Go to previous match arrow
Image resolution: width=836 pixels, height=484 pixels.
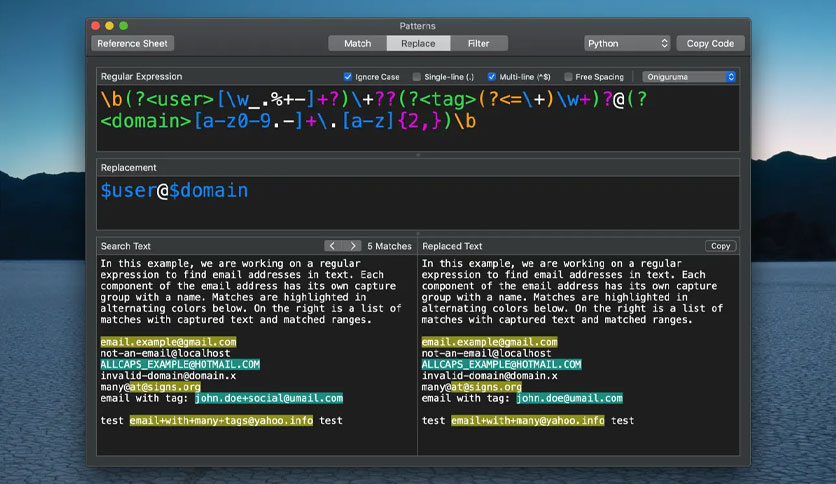(x=333, y=246)
